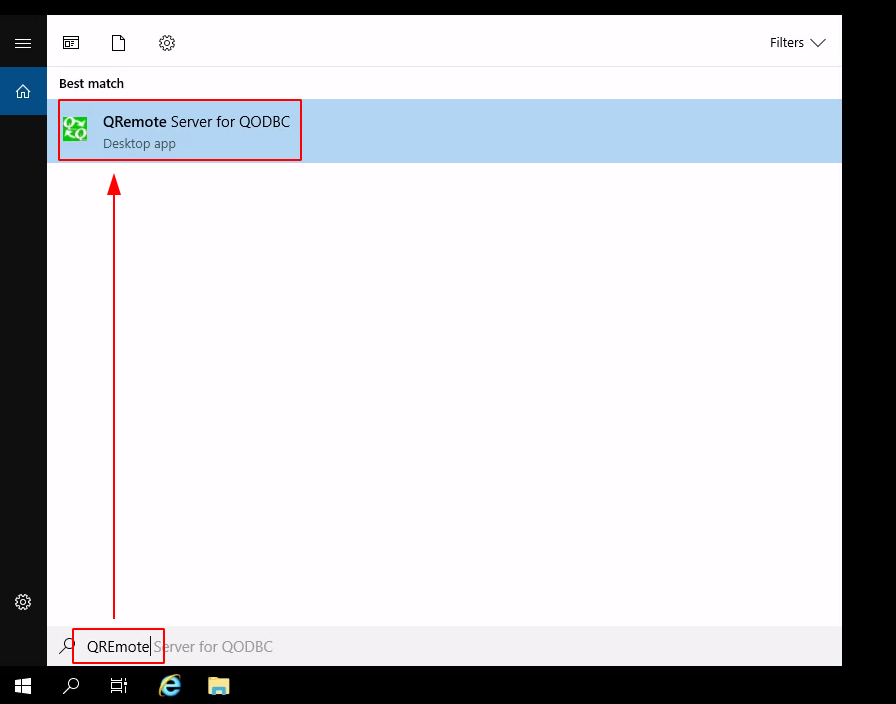Filter results by Settings gear icon

tap(167, 43)
